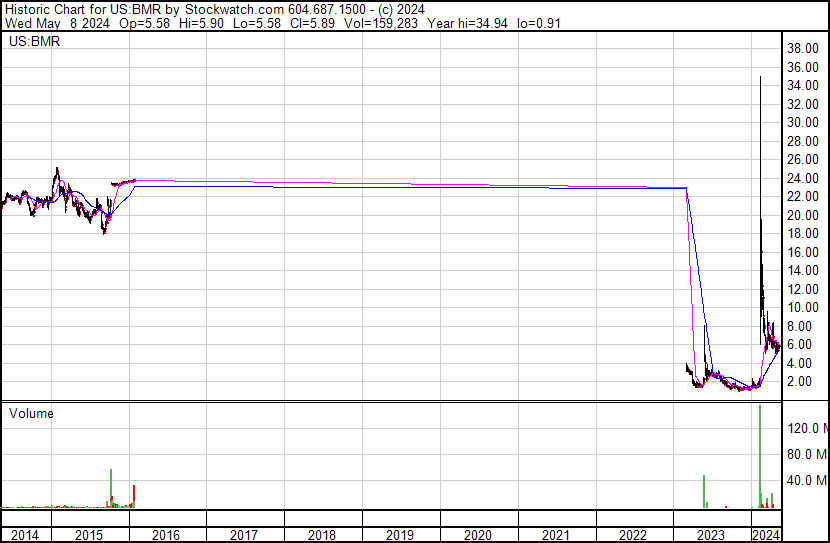Click the 120.0 M volume axis label
Screen dimensions: 830x543
(x=806, y=428)
